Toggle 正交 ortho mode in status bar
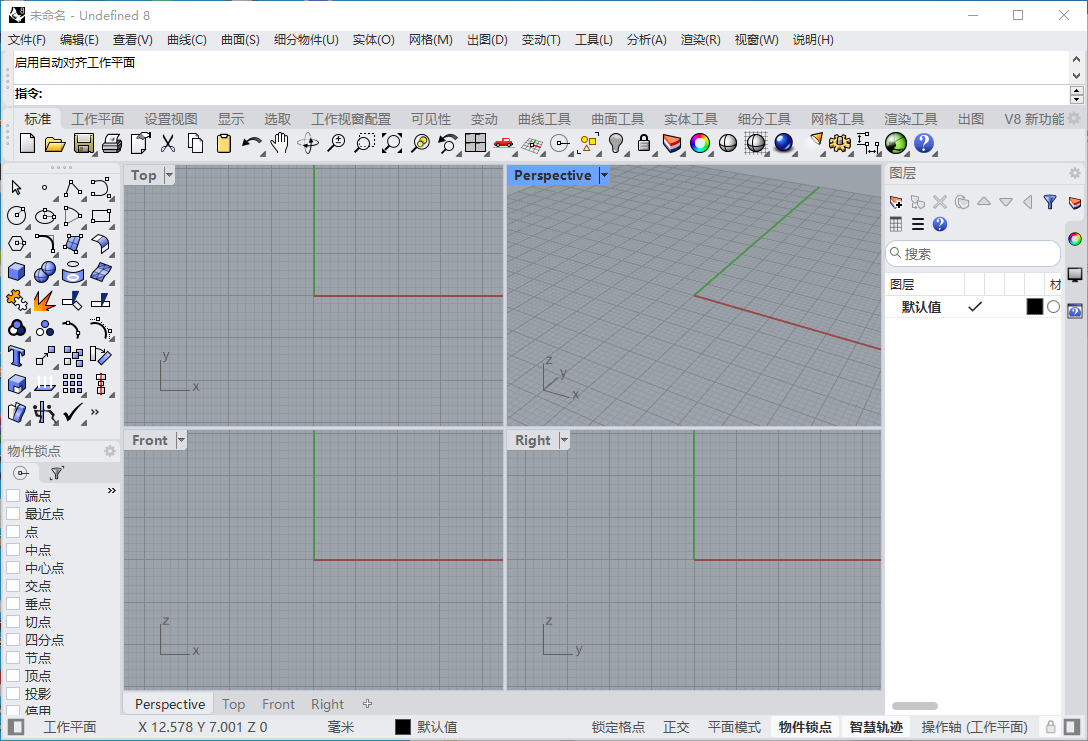 (x=676, y=726)
